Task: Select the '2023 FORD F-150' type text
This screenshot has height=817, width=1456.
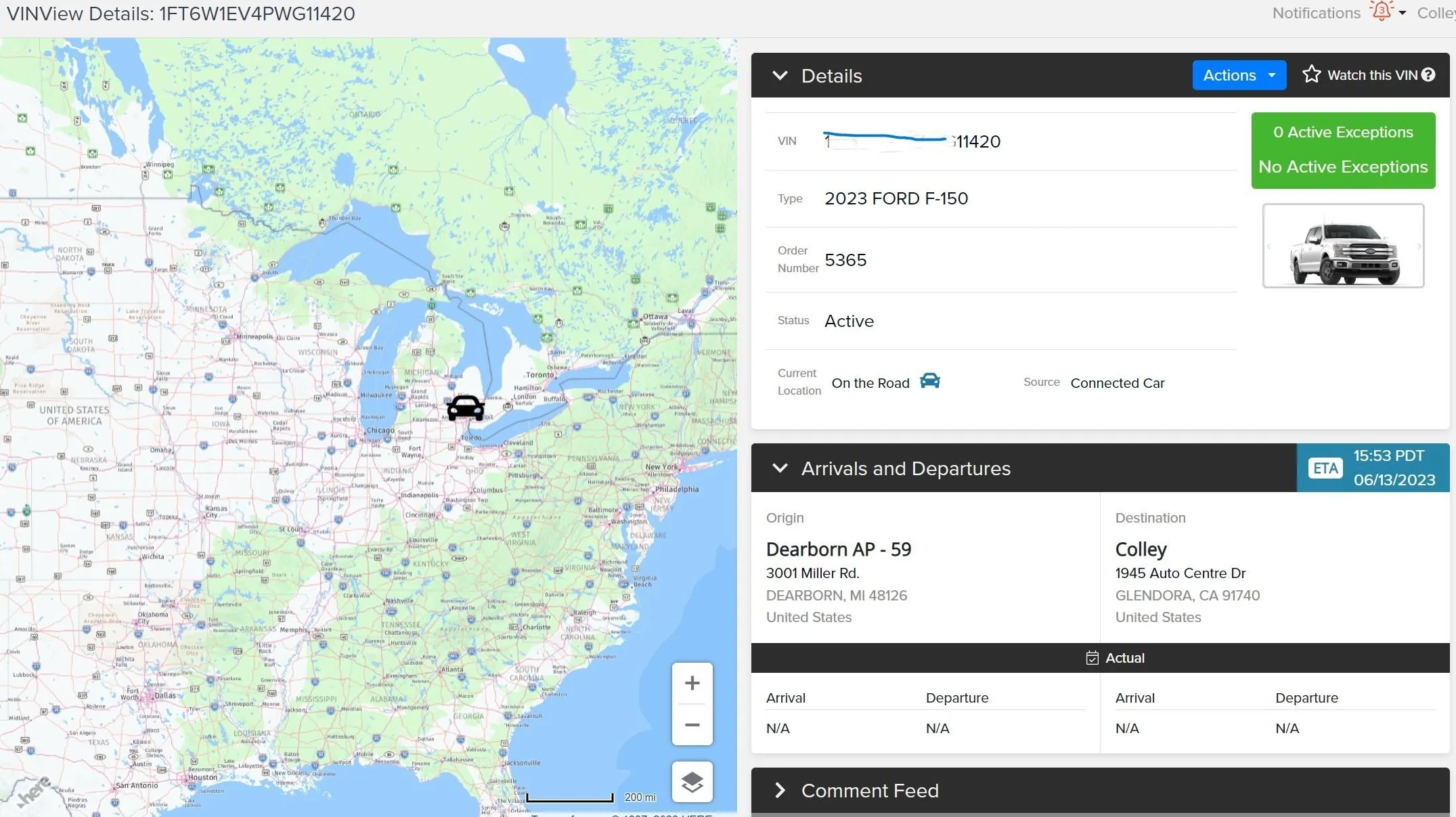Action: pos(896,198)
